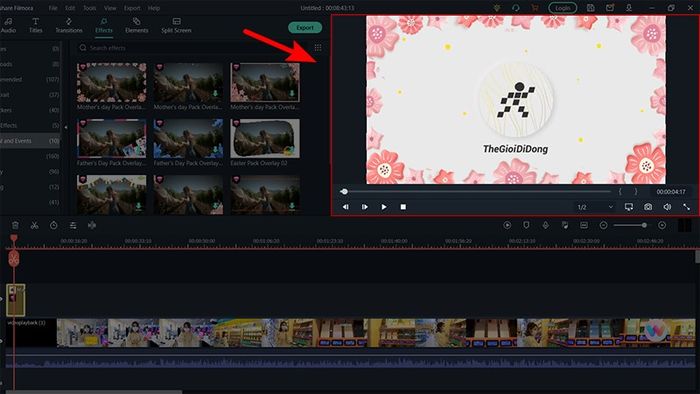
Task: Click the timeline zoom in plus icon
Action: coord(662,225)
